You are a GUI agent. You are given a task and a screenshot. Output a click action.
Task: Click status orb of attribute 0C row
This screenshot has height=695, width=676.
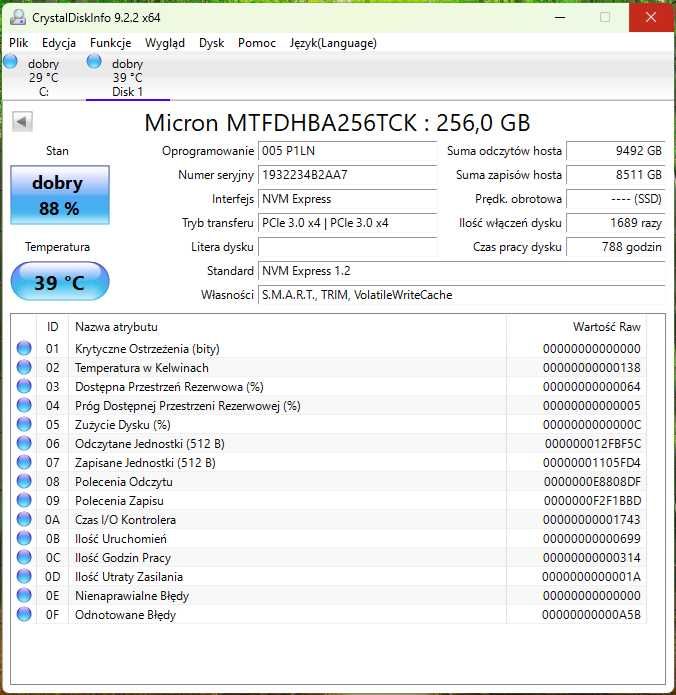(24, 557)
